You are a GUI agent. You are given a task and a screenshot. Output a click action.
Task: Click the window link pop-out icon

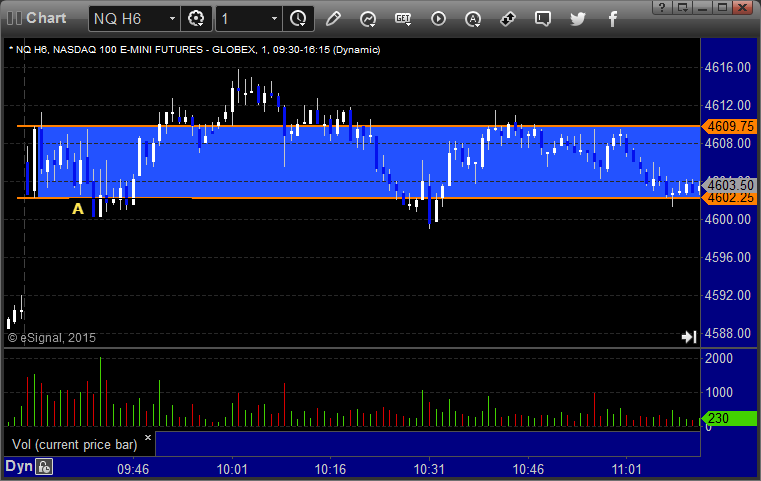coord(682,7)
